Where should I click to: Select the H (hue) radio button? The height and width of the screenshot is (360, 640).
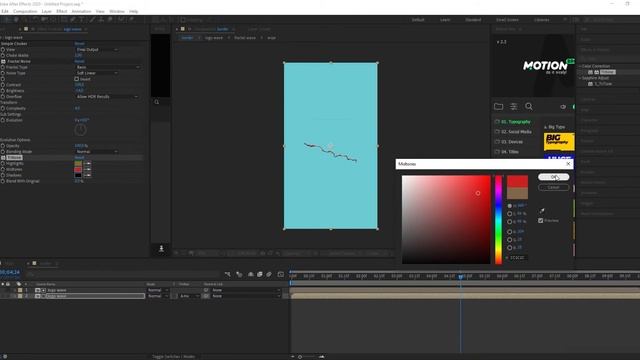point(509,206)
